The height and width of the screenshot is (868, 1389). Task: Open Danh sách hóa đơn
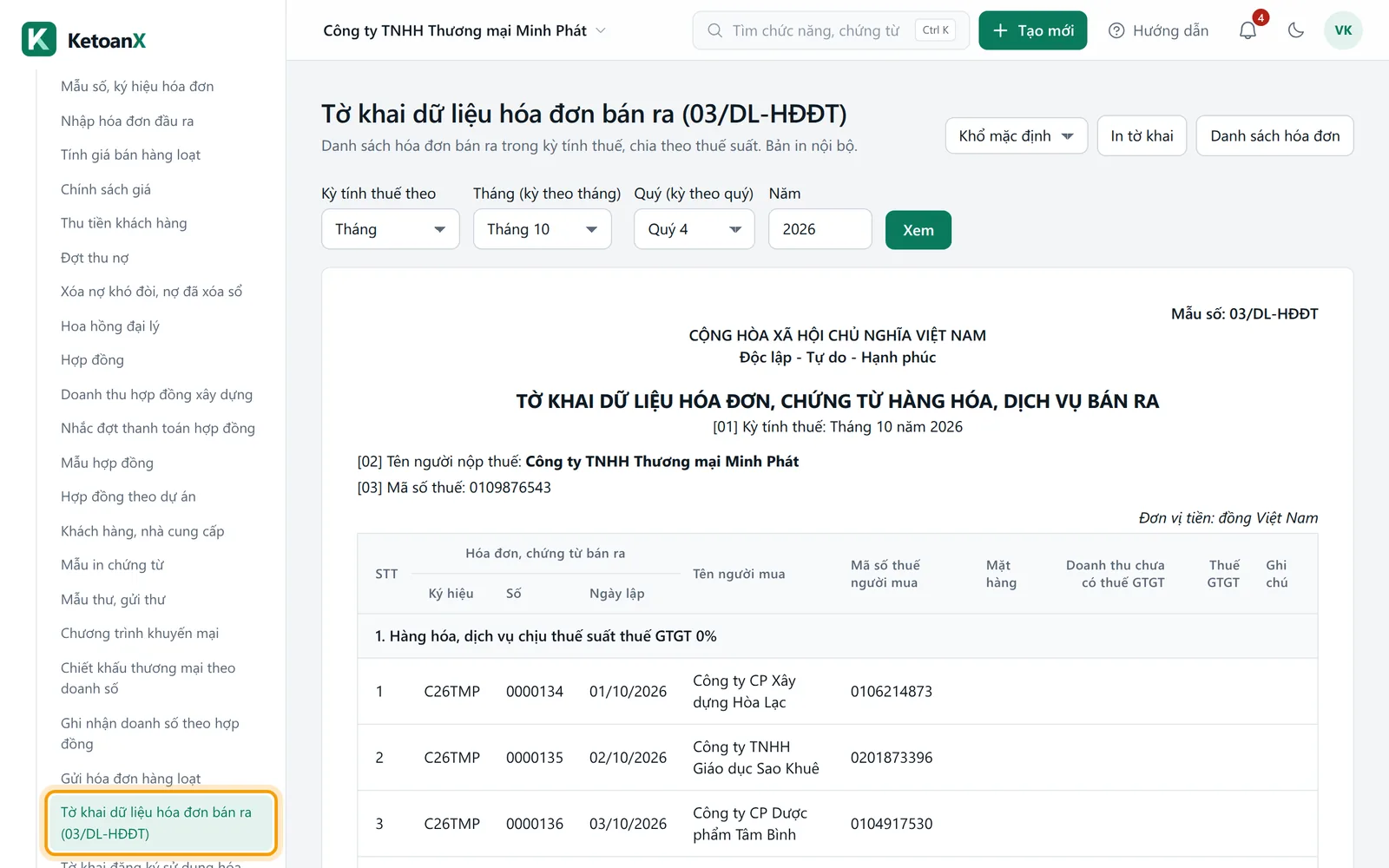[x=1274, y=136]
